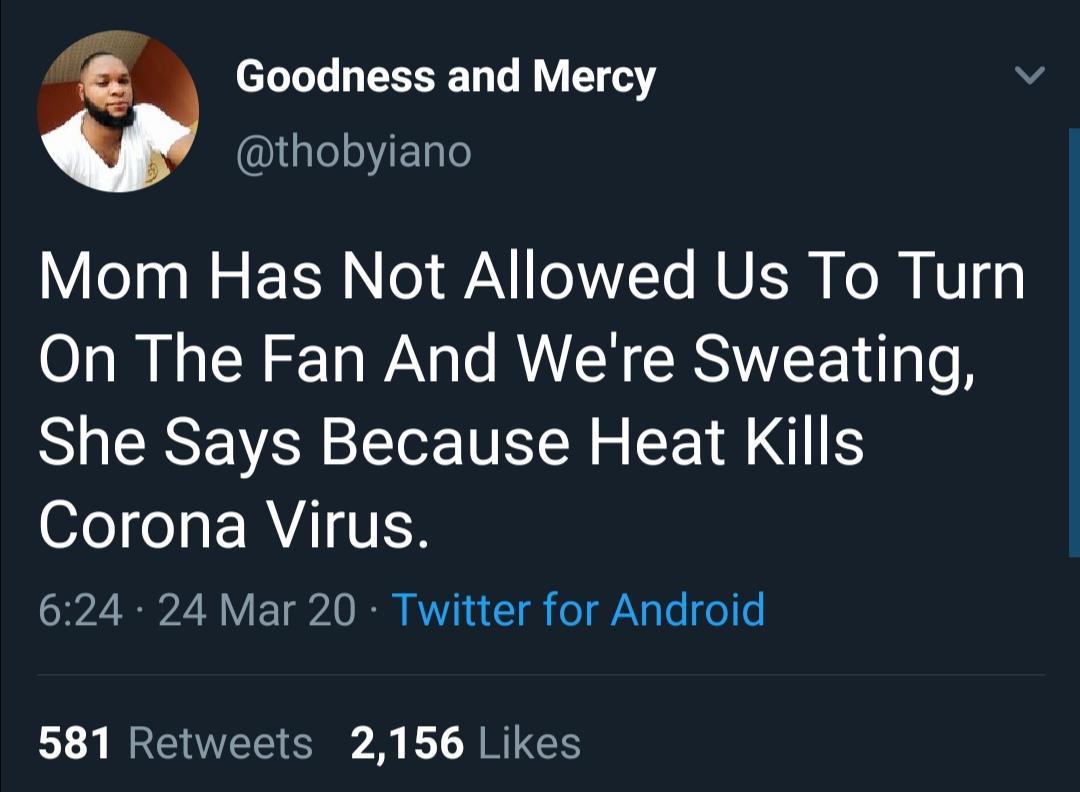Click the number 581 retweet count
The width and height of the screenshot is (1080, 792).
[75, 743]
